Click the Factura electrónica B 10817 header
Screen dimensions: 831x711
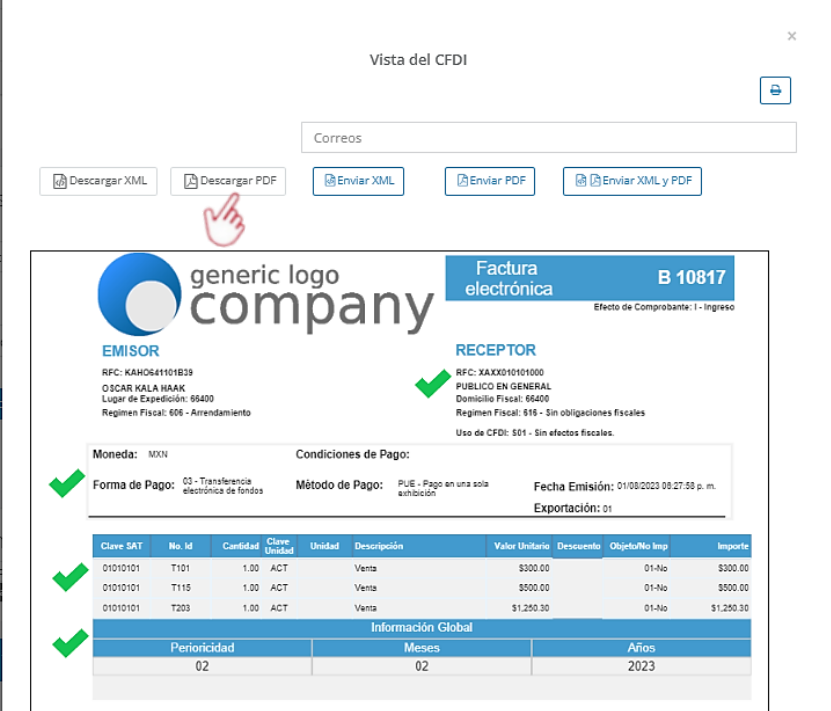[589, 279]
